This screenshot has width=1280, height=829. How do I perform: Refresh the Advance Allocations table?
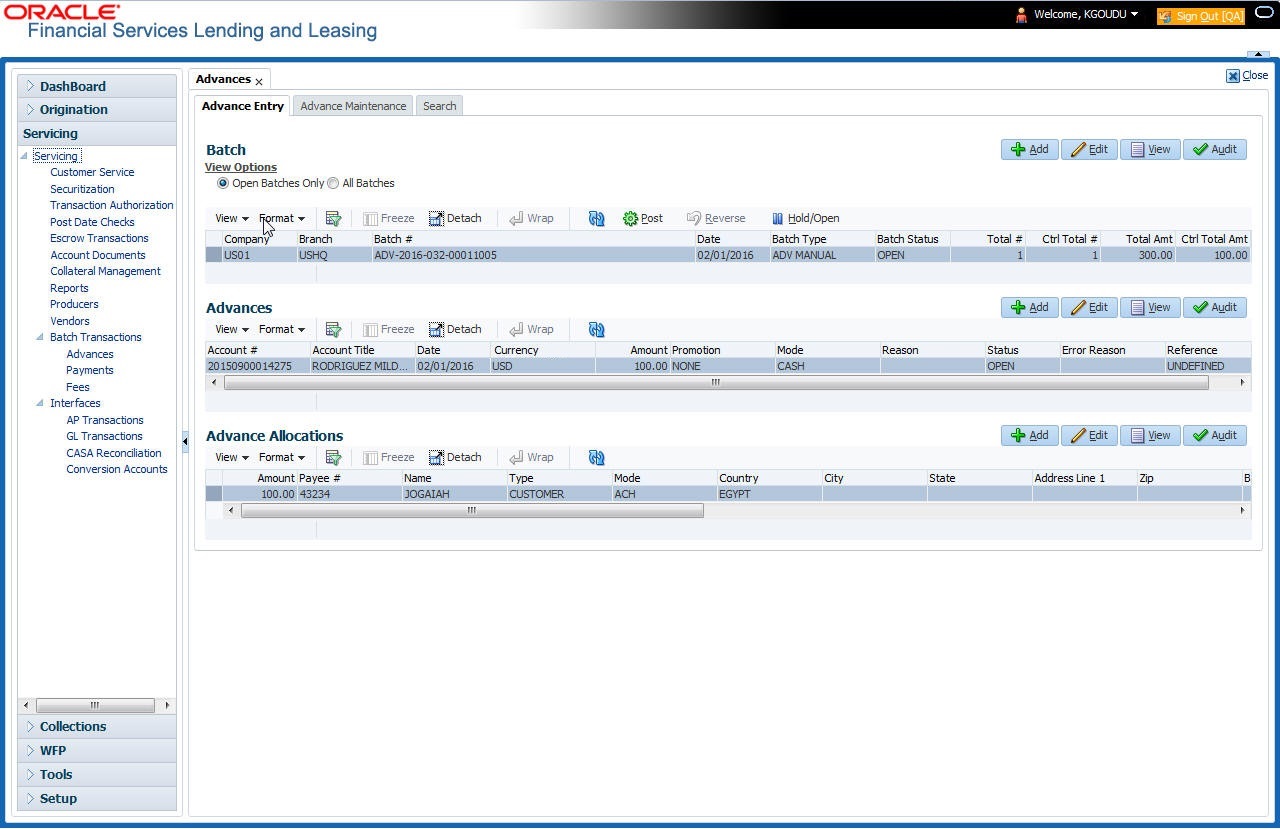pos(597,457)
